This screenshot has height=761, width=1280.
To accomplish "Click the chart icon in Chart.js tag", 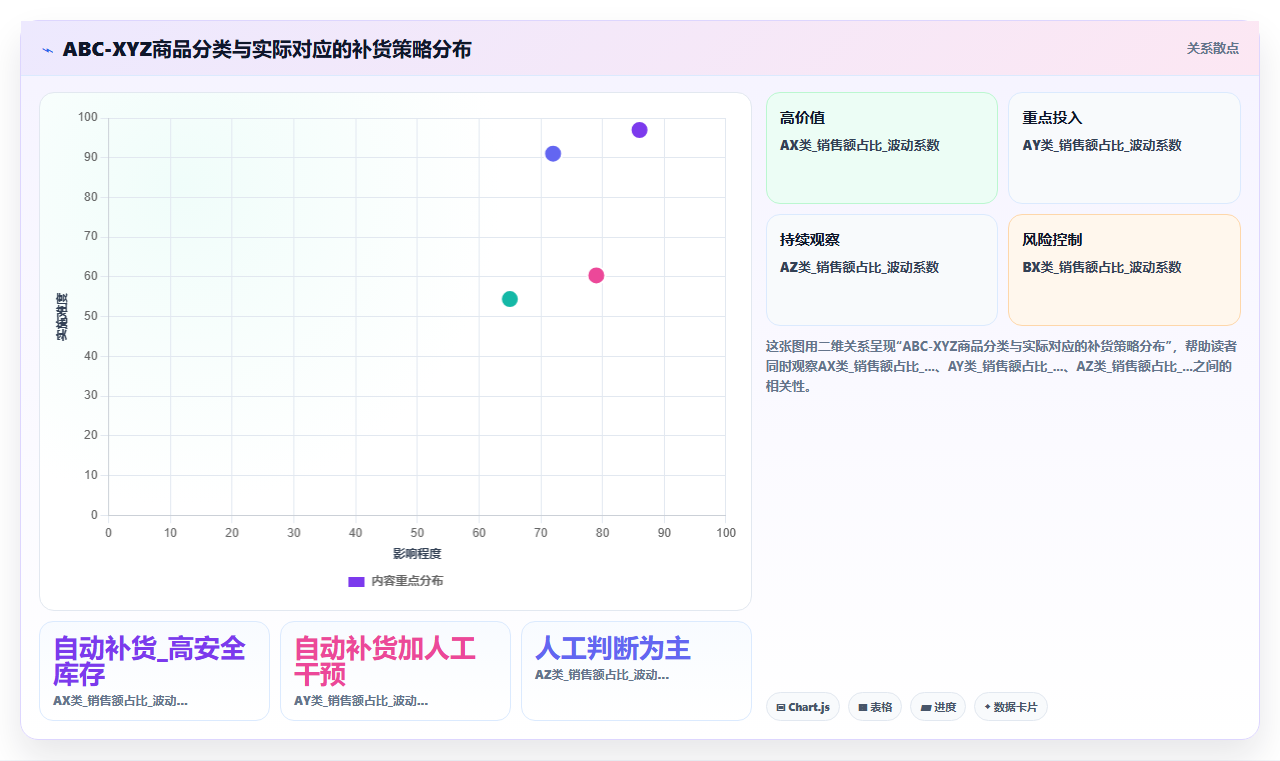I will point(781,708).
